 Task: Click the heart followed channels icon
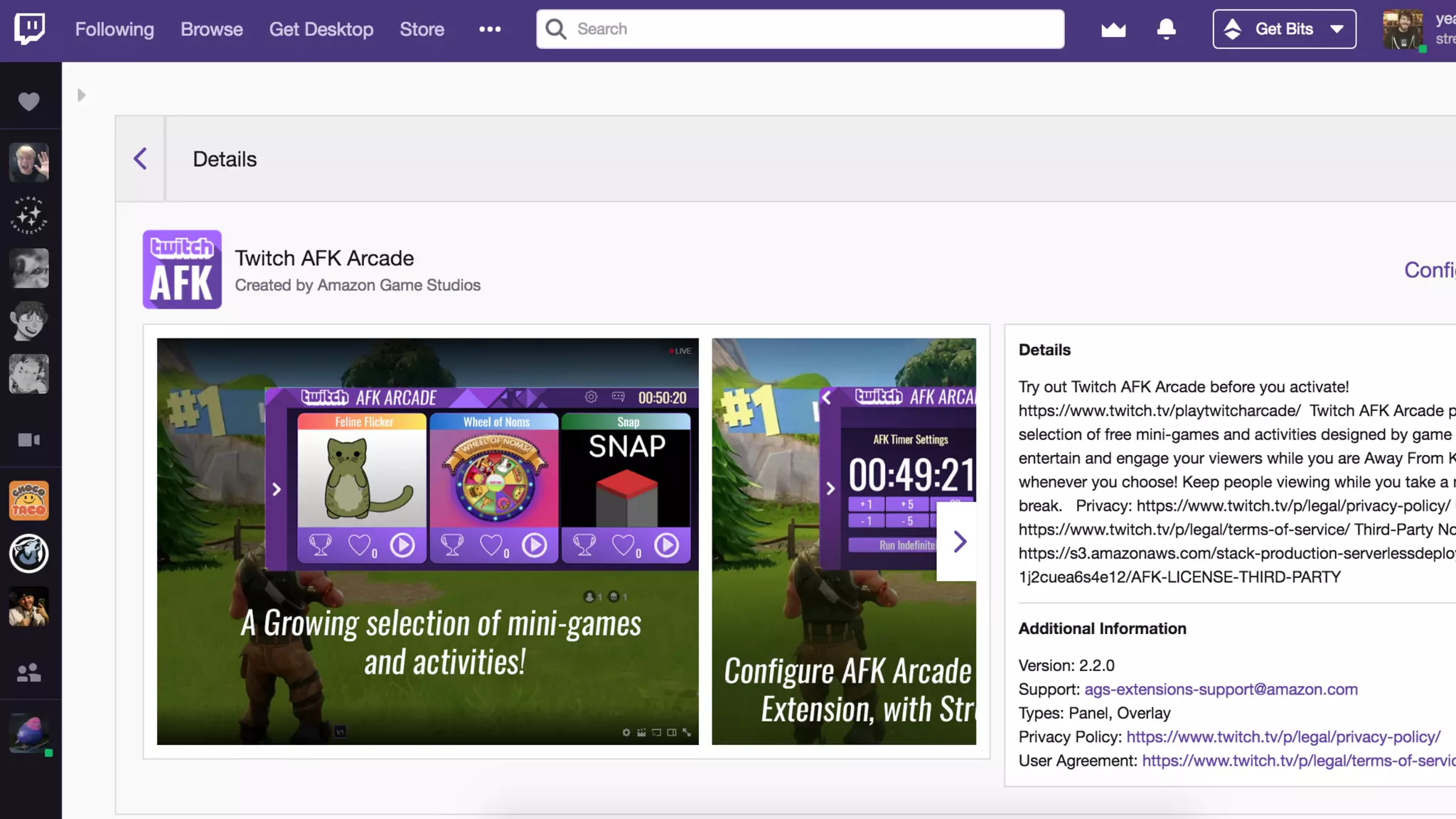(28, 102)
